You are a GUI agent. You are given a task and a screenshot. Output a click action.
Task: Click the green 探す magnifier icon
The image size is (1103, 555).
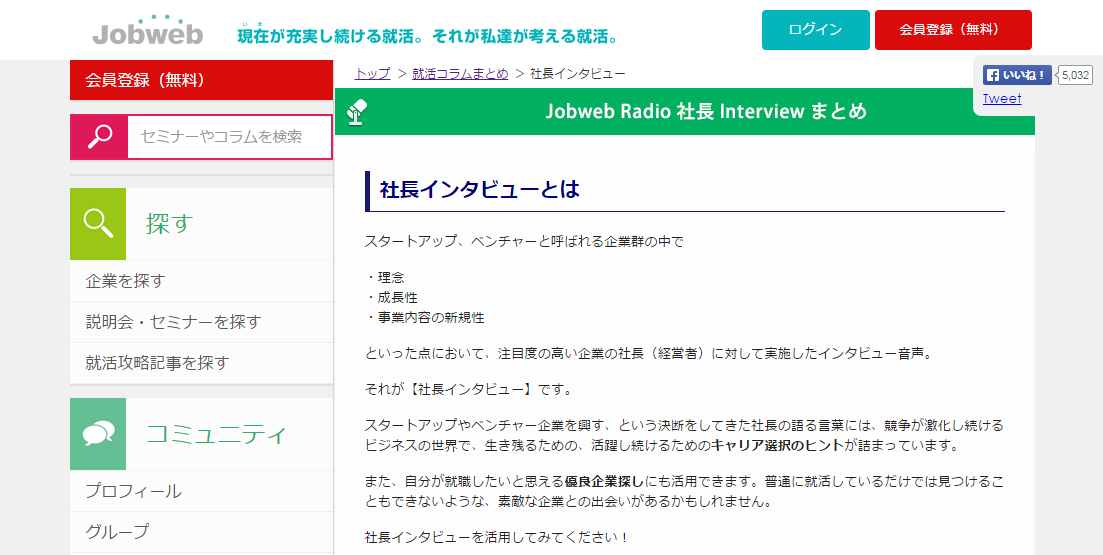click(98, 224)
